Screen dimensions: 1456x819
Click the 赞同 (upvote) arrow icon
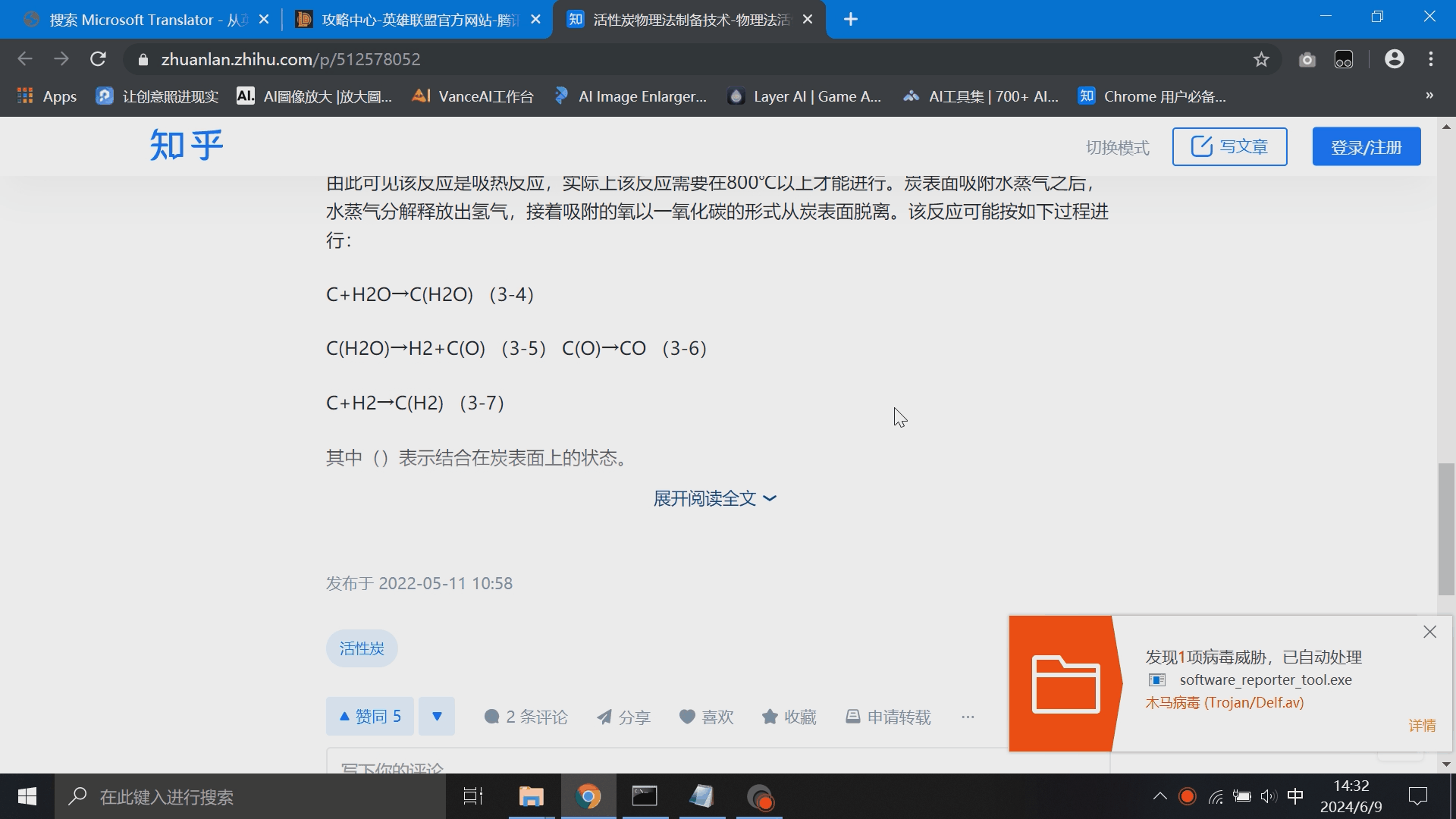click(x=344, y=716)
